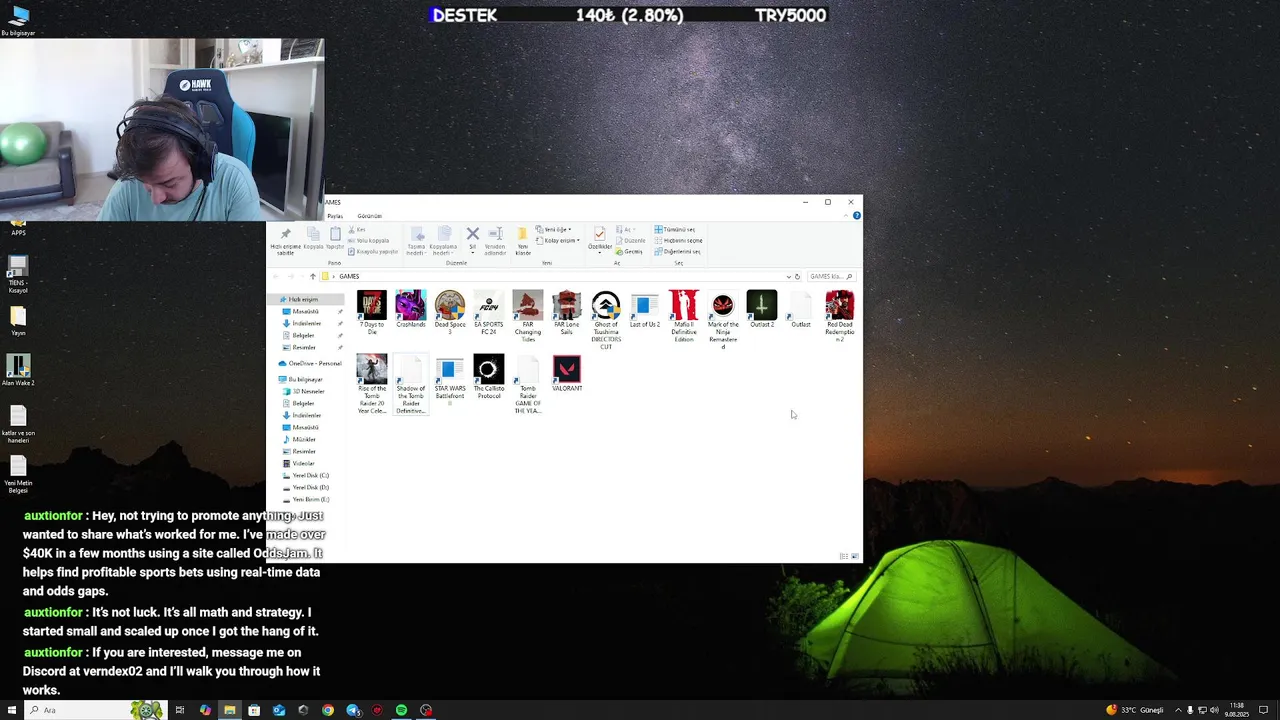
Task: Click Yolu kopyala command
Action: pos(369,241)
